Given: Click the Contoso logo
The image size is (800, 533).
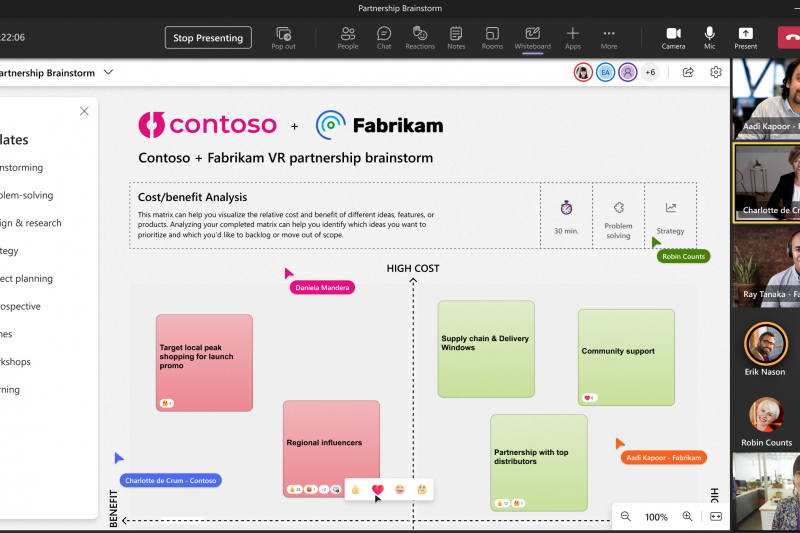Looking at the screenshot, I should tap(207, 124).
